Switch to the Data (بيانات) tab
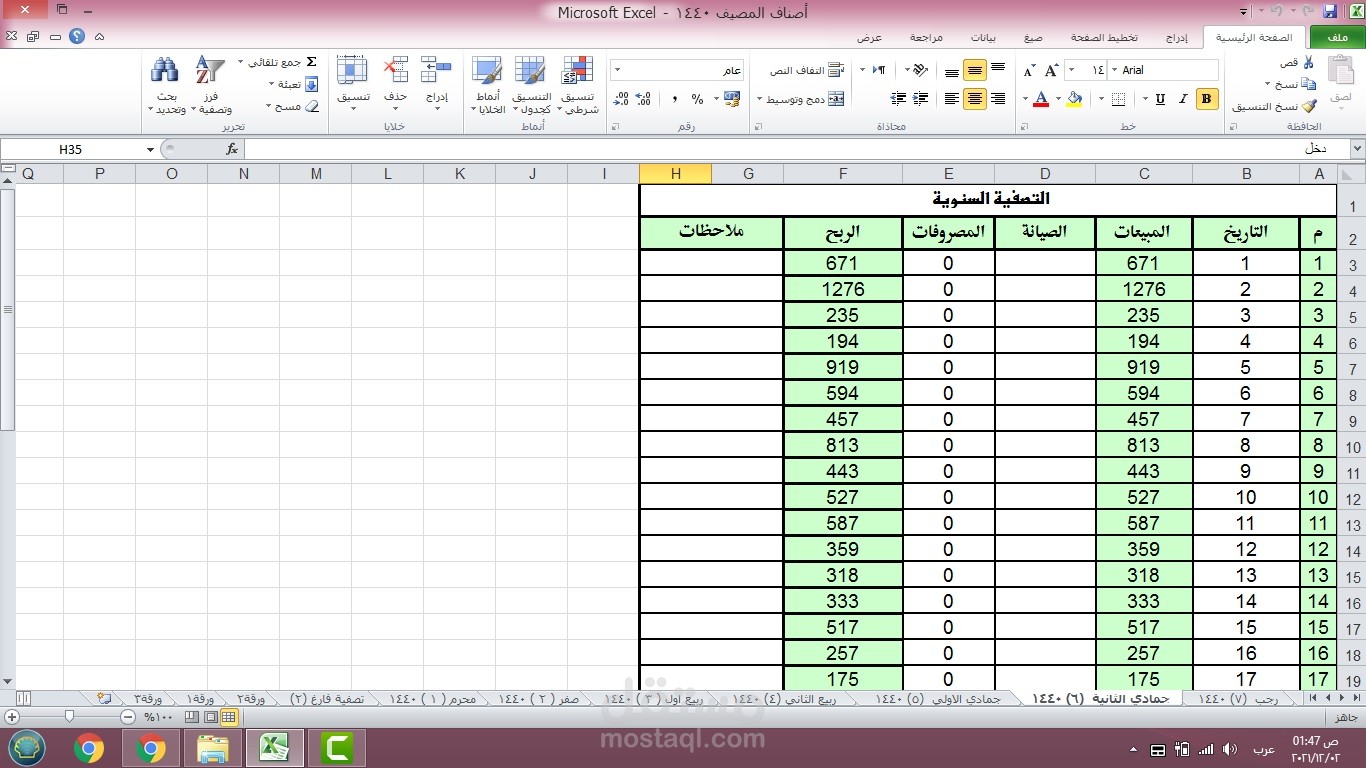Screen dimensions: 1366x768 983,37
